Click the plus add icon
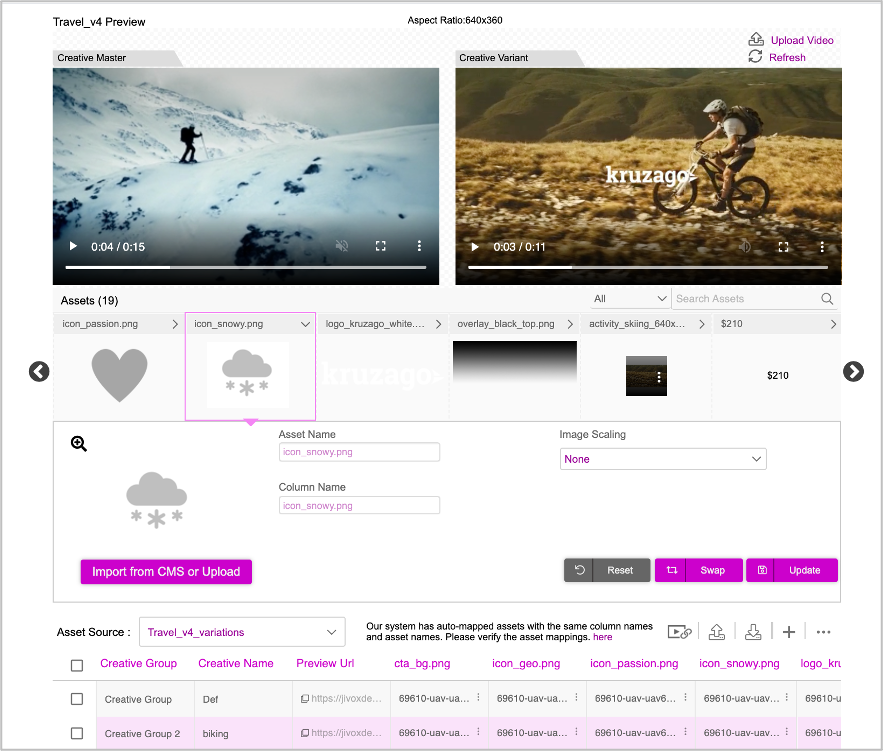Screen dimensions: 884x752 pyautogui.click(x=789, y=632)
